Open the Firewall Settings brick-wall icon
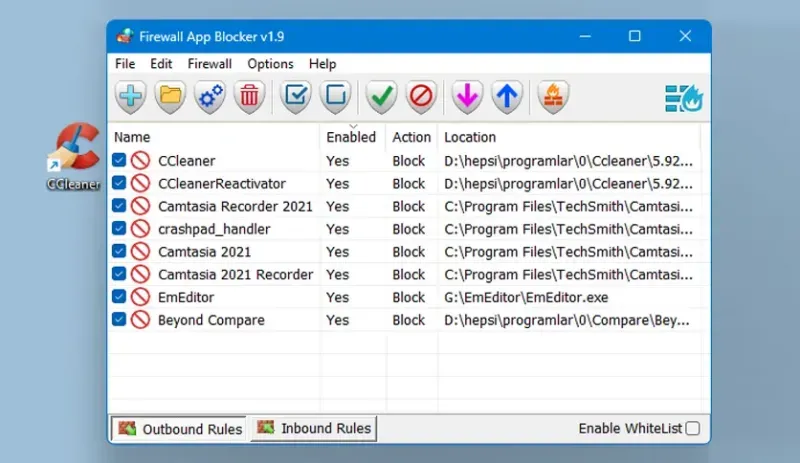800x463 pixels. click(x=553, y=96)
